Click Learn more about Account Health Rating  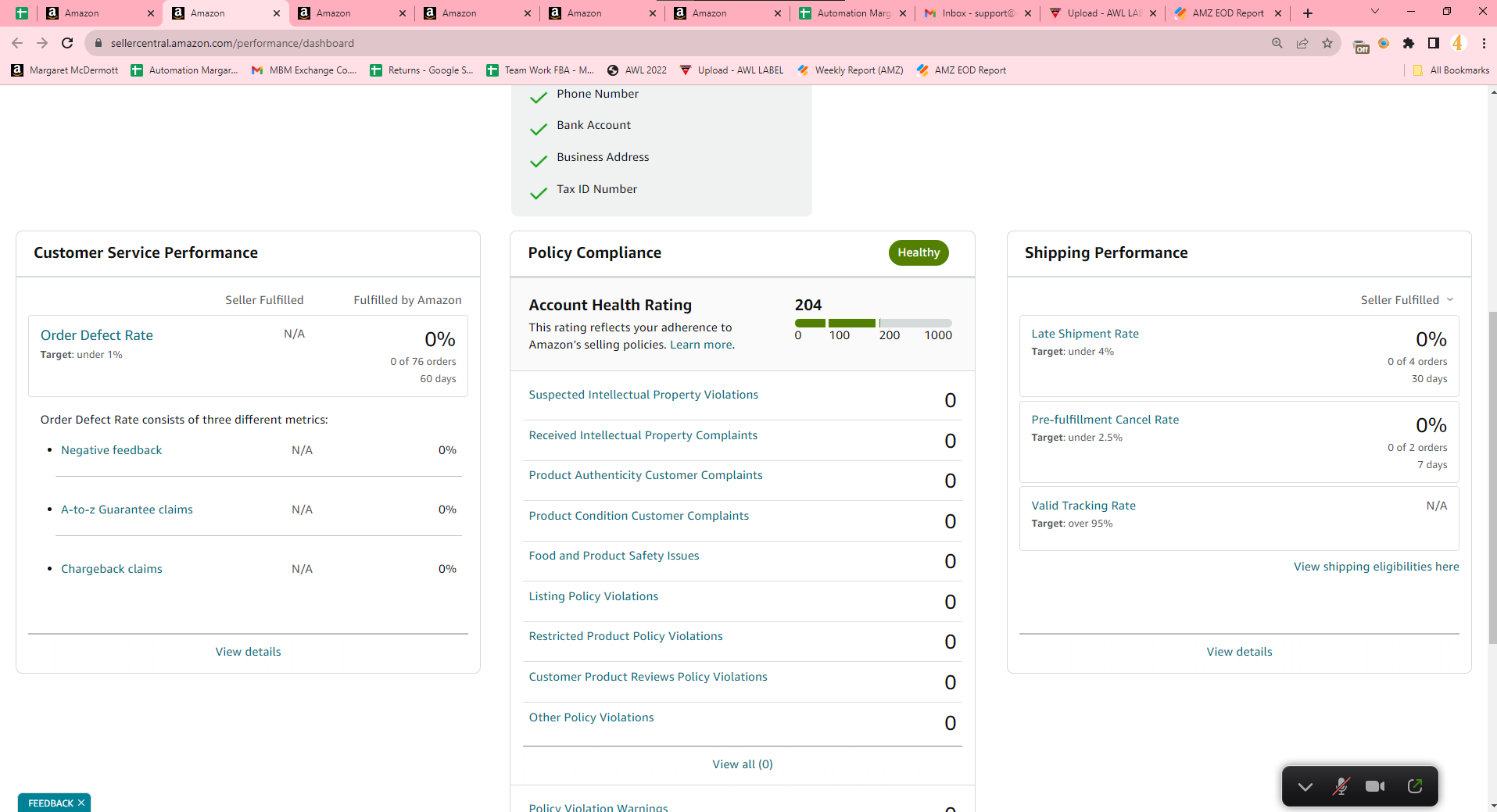[701, 345]
